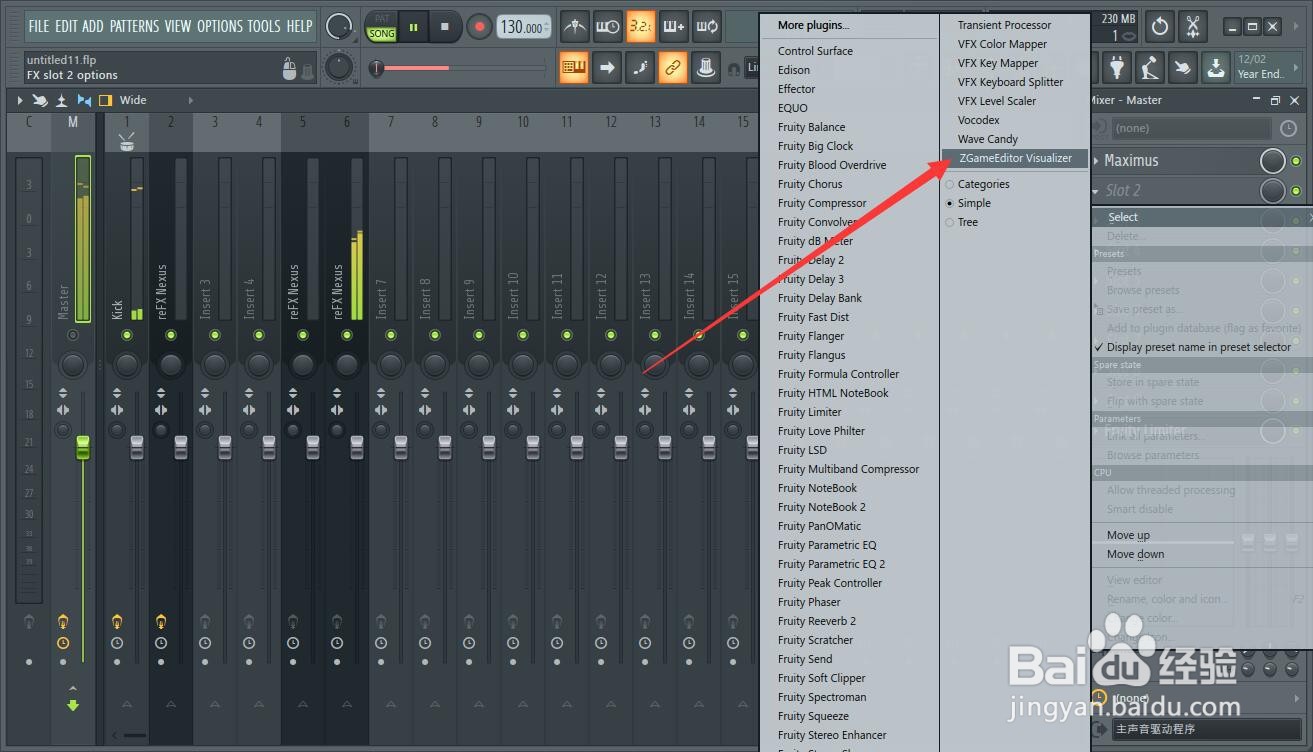This screenshot has width=1313, height=752.
Task: Toggle note/clip grouping chain link icon
Action: [674, 68]
